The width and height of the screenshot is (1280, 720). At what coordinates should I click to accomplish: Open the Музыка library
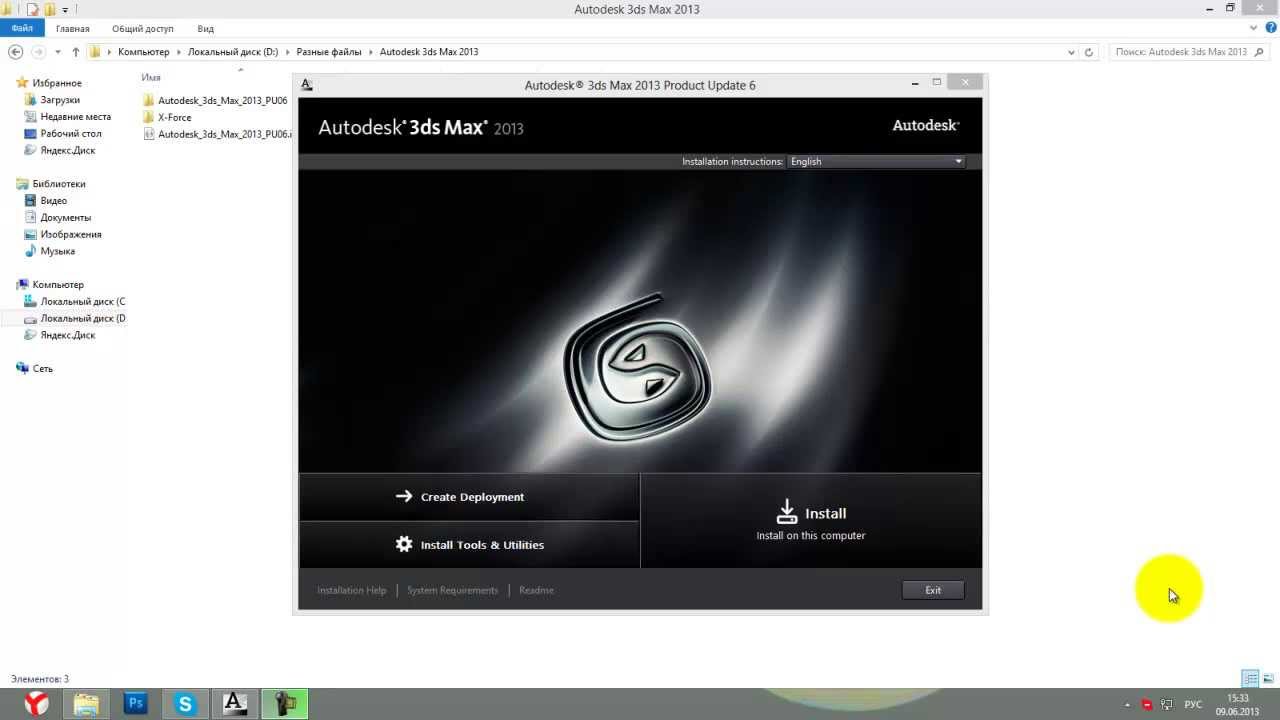point(57,252)
